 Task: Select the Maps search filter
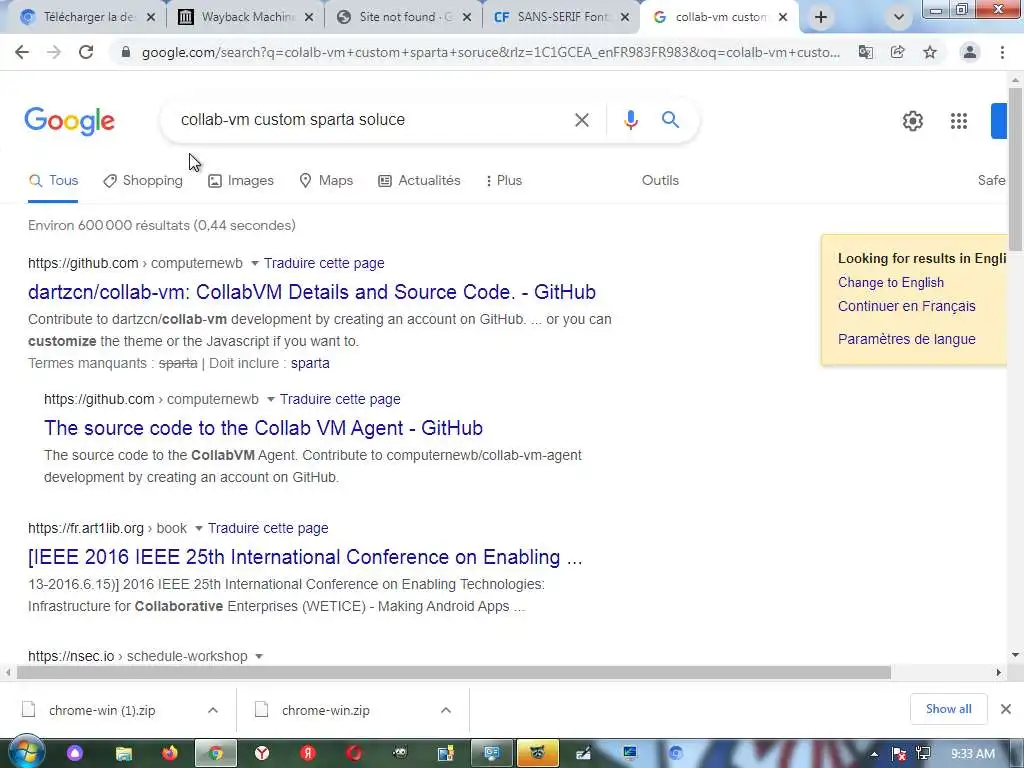click(326, 181)
